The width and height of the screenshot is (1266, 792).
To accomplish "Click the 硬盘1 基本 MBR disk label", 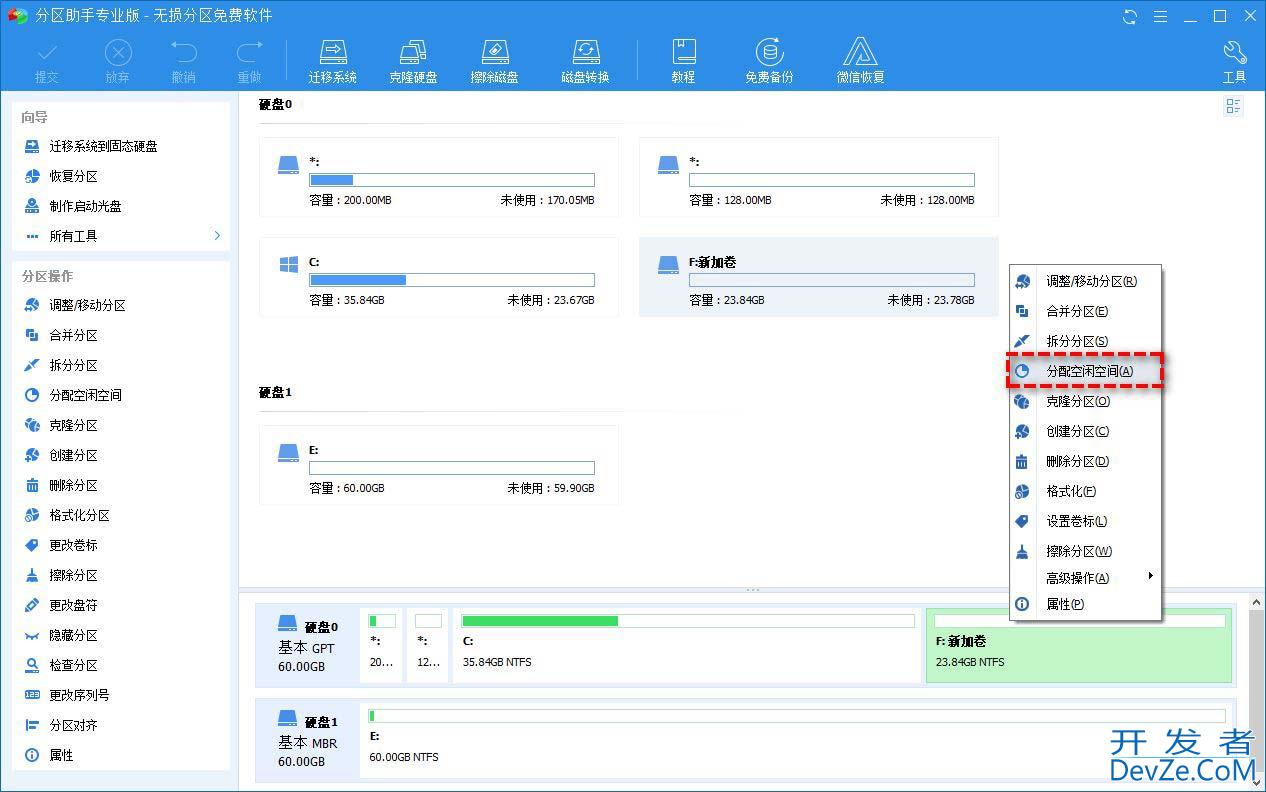I will [307, 741].
